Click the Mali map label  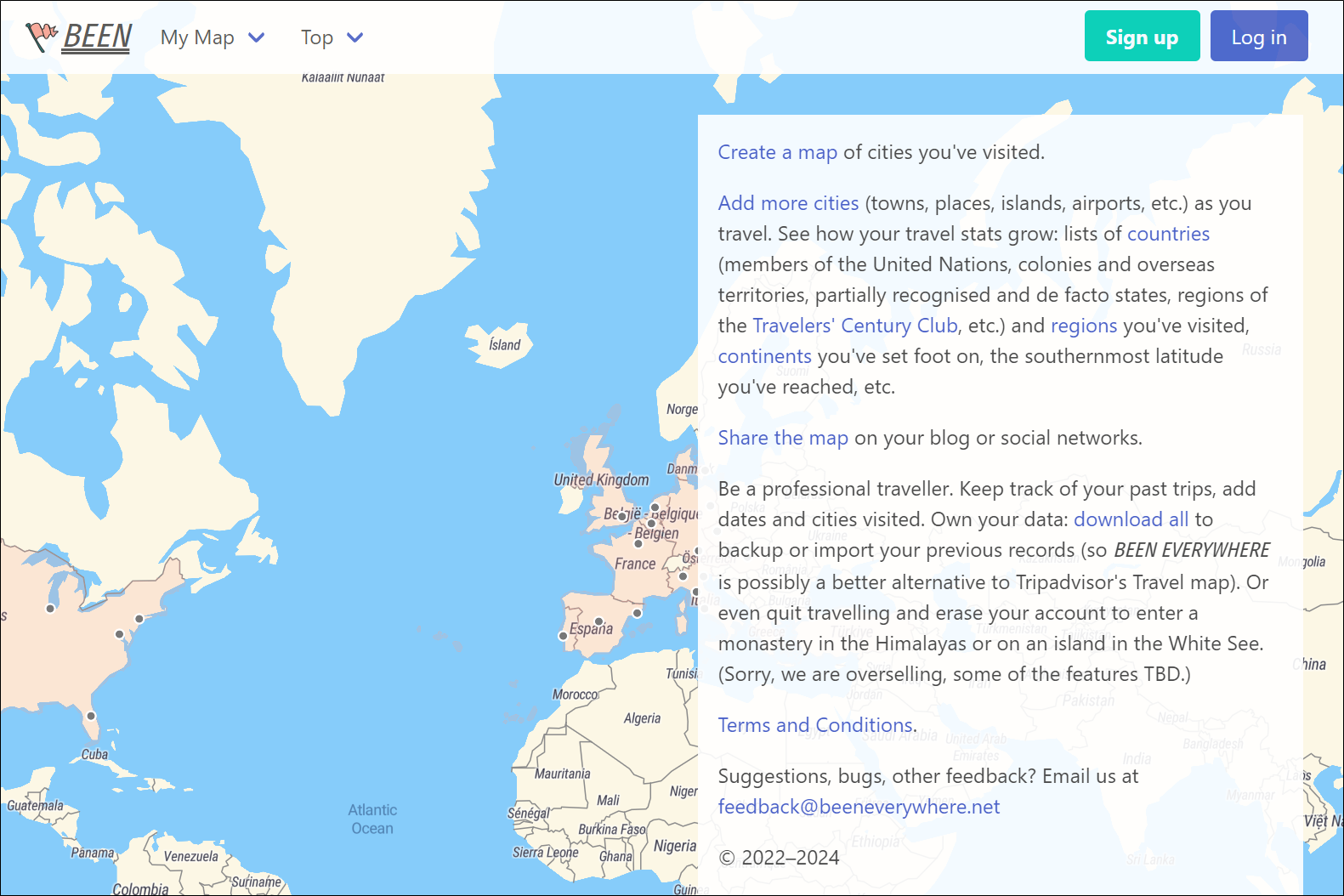pyautogui.click(x=608, y=800)
